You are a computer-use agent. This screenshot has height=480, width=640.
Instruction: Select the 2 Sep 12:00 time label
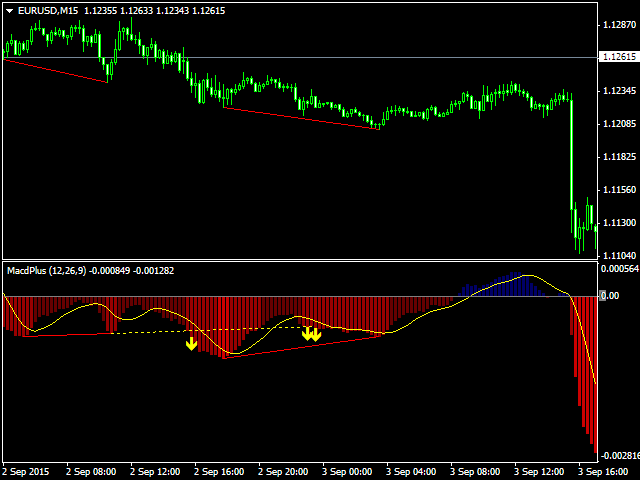coord(155,472)
